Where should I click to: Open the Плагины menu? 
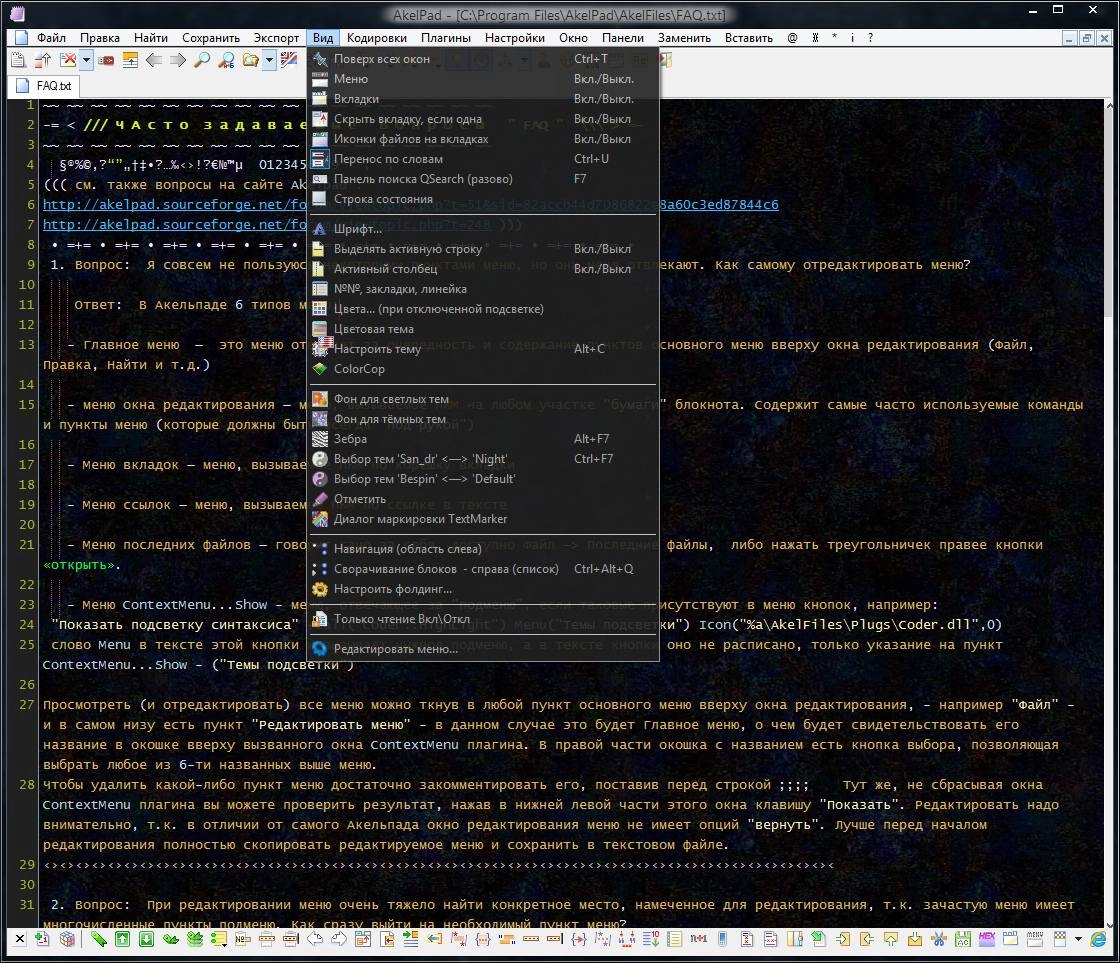tap(446, 38)
